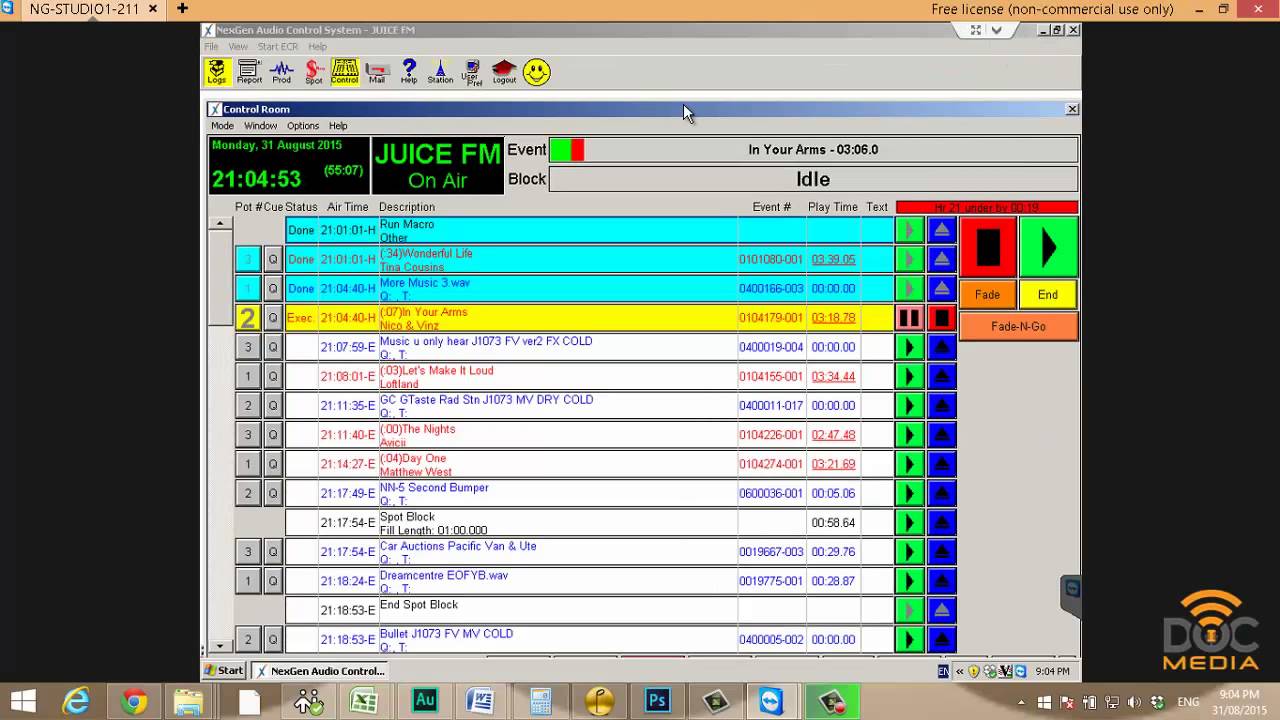1280x720 pixels.
Task: Toggle cue Q for Car Auctions row
Action: [273, 552]
